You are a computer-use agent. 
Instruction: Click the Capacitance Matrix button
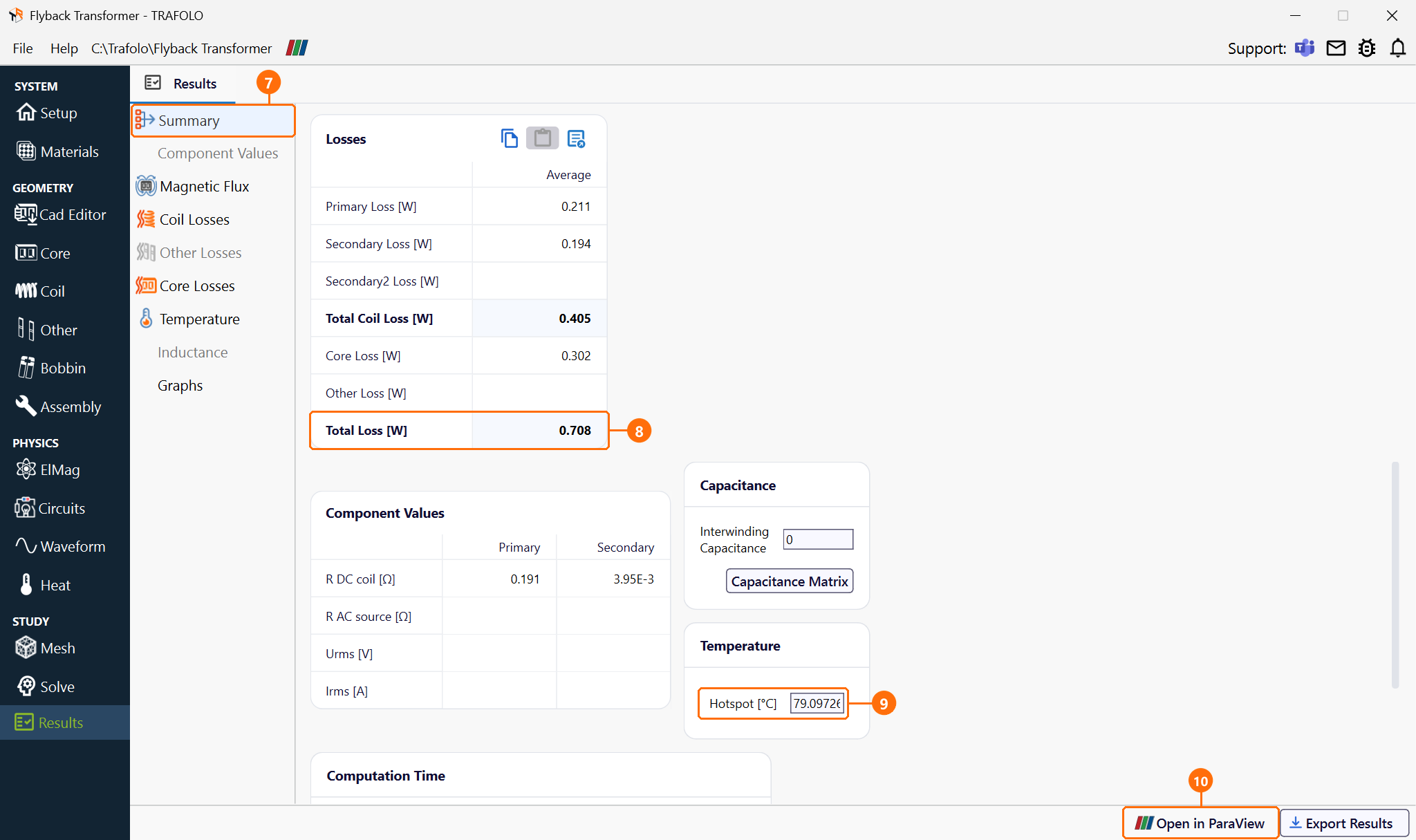tap(790, 581)
